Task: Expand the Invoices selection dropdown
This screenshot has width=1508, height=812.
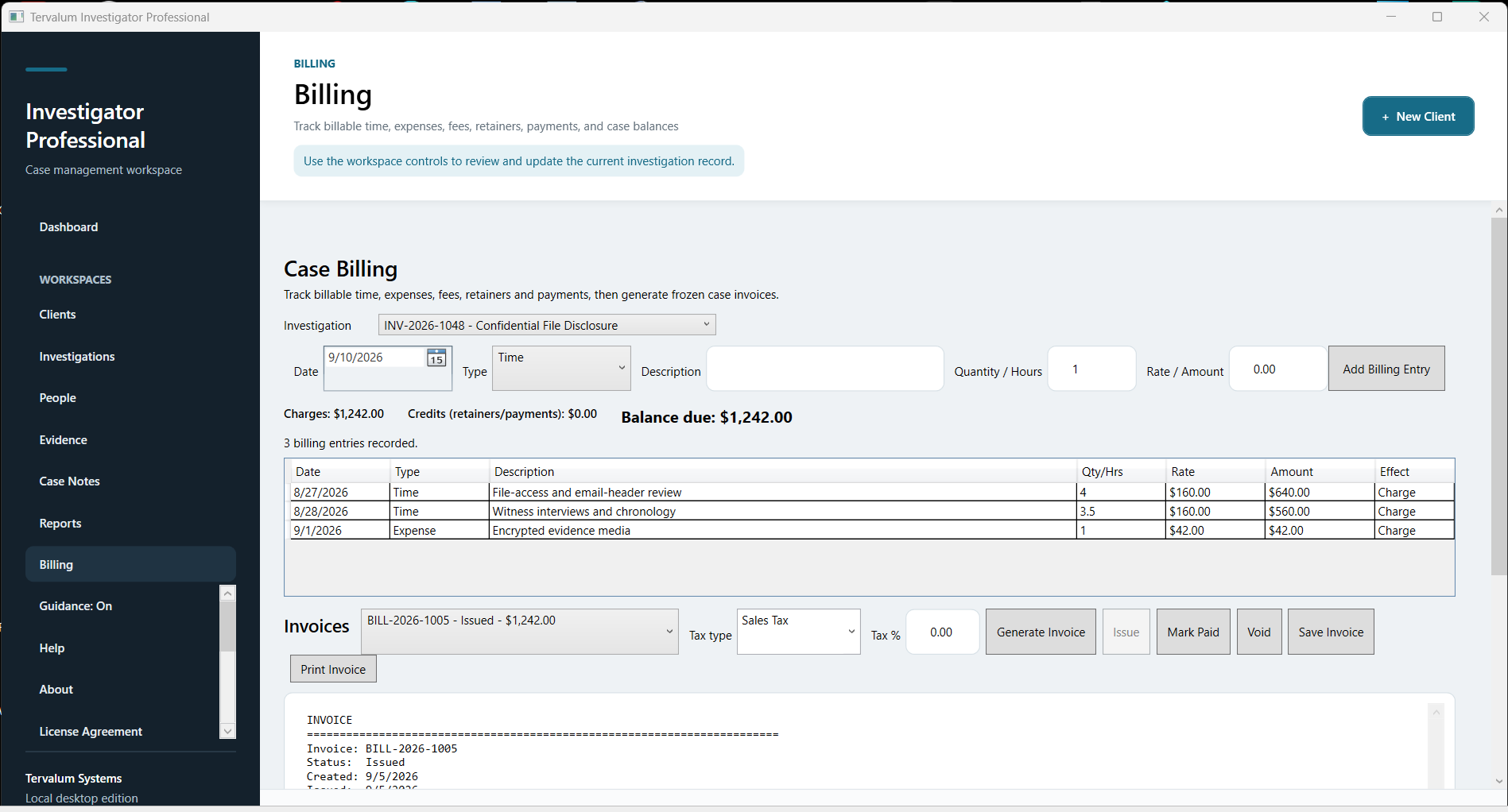Action: (520, 632)
